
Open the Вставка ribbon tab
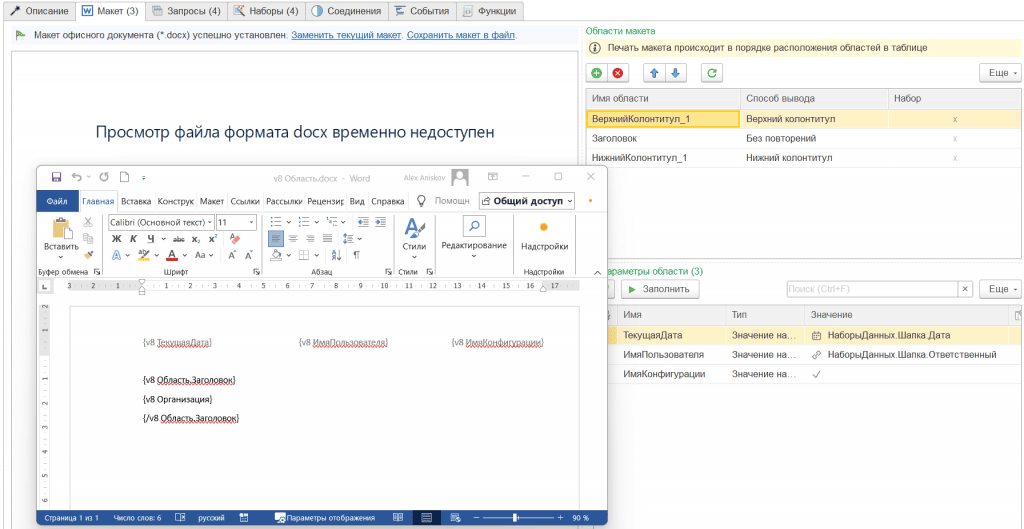click(x=136, y=201)
